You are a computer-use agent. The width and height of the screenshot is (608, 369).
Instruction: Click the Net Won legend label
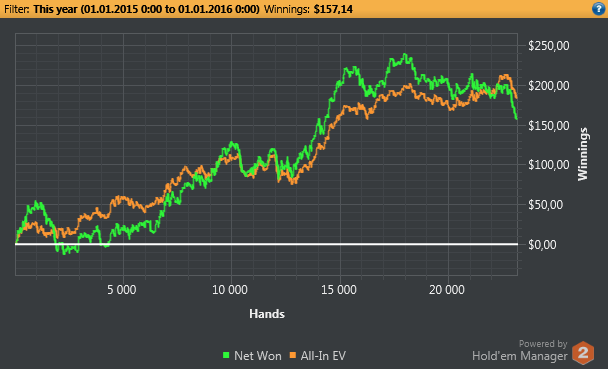[x=257, y=355]
